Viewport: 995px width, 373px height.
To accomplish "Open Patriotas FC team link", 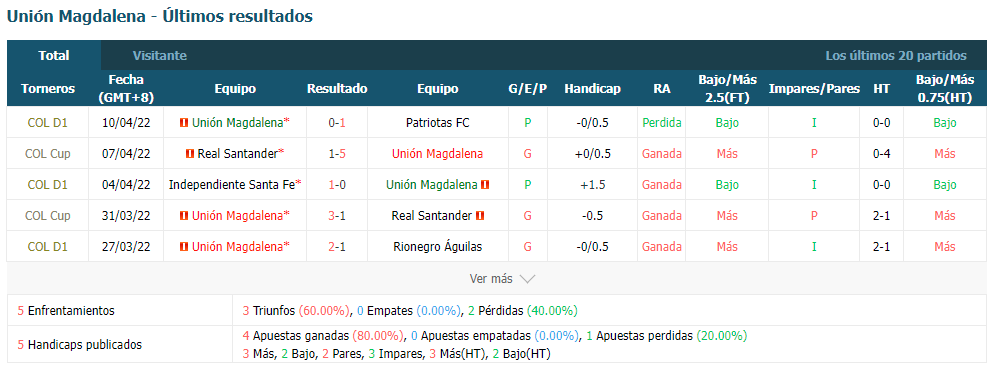I will [438, 122].
